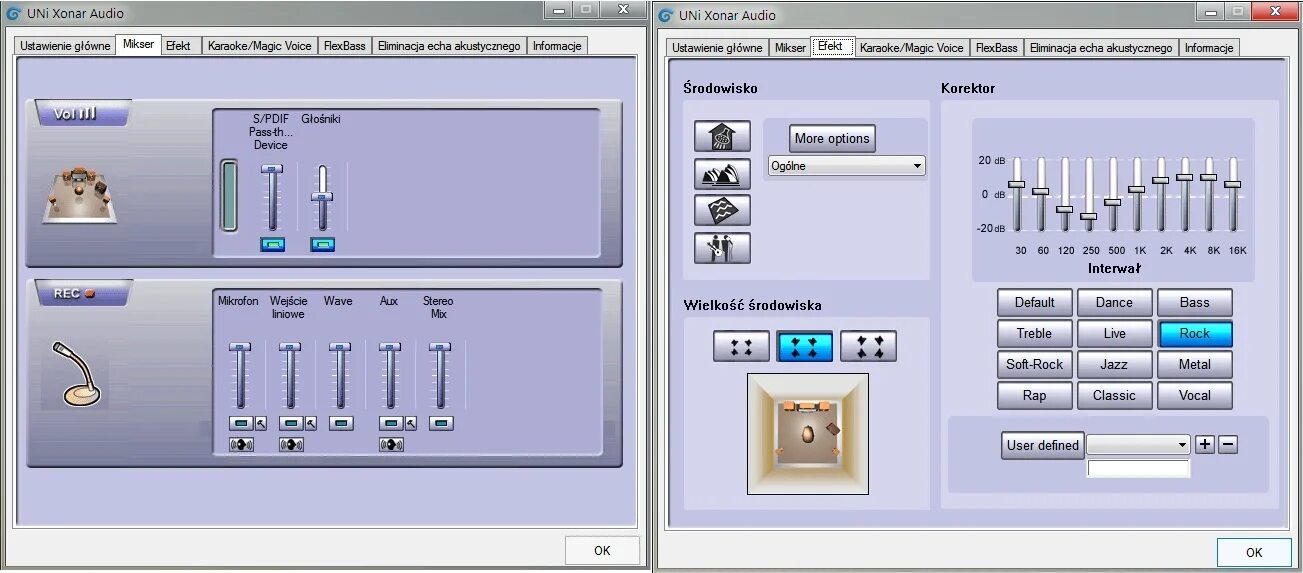This screenshot has height=573, width=1303.
Task: Apply the Vocal equalizer preset
Action: click(x=1195, y=395)
